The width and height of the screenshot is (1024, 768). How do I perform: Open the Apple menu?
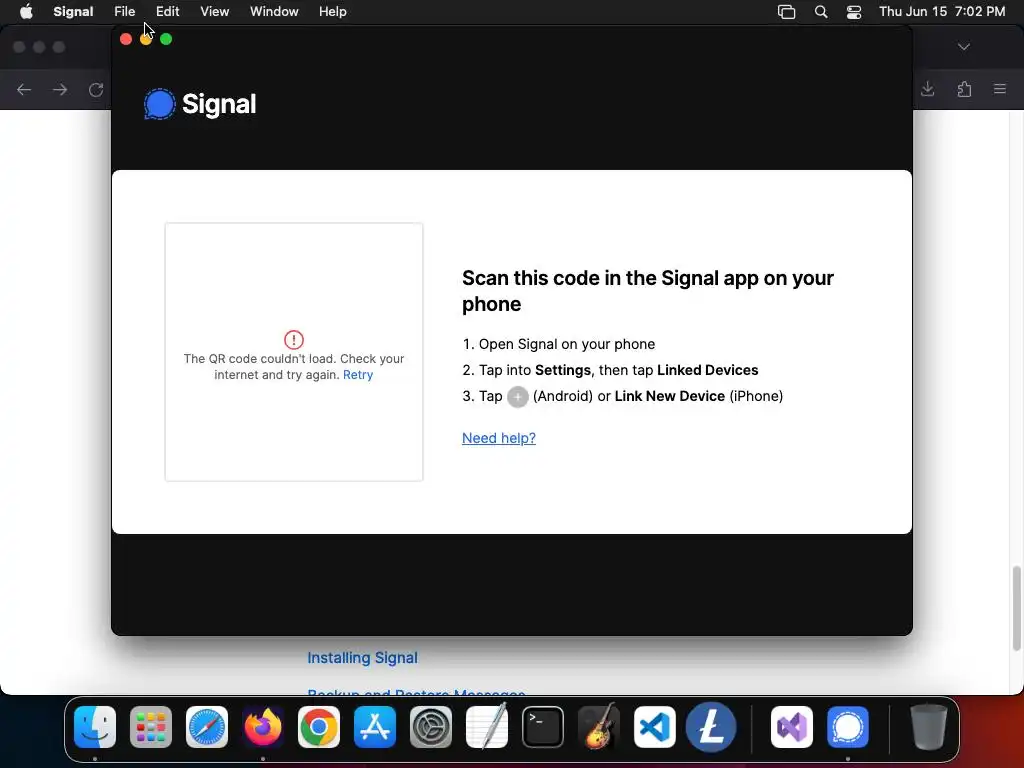[26, 12]
